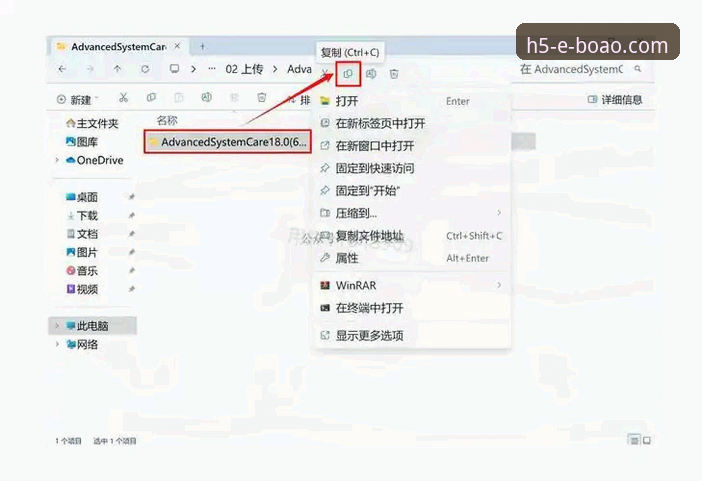Choose 复制文件地址
Viewport: 702px width, 481px height.
(412, 236)
